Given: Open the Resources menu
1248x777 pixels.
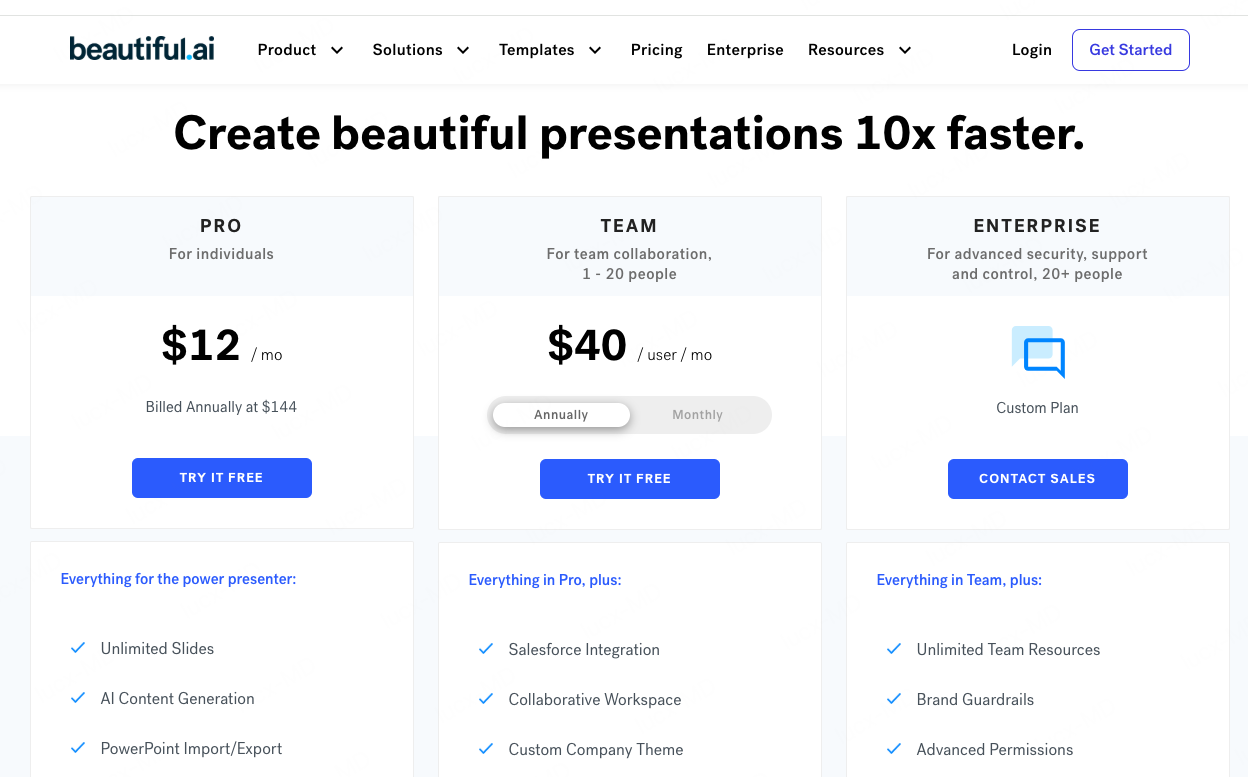Looking at the screenshot, I should [x=846, y=50].
